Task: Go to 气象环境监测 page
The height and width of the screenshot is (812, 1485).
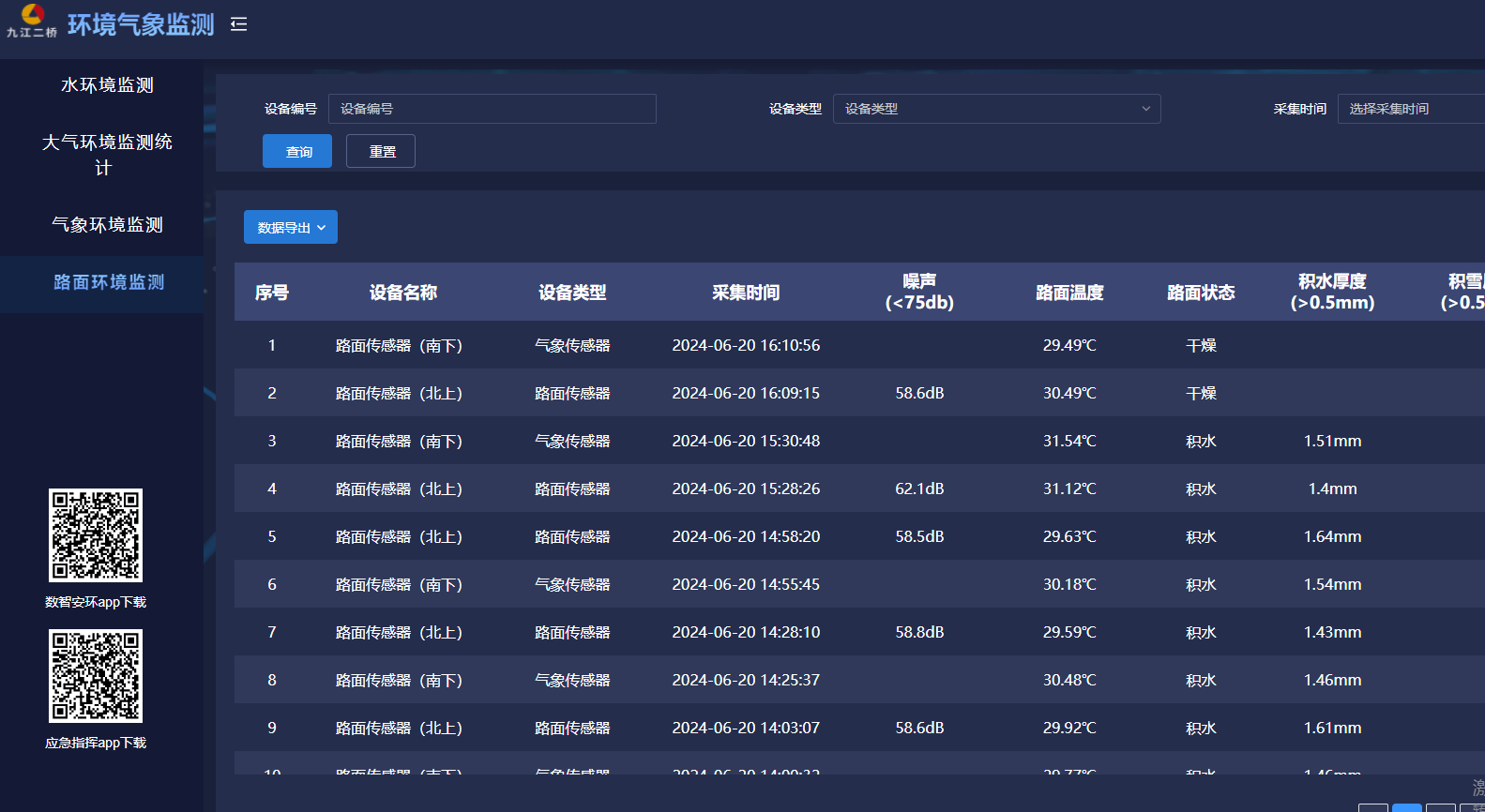Action: 107,225
